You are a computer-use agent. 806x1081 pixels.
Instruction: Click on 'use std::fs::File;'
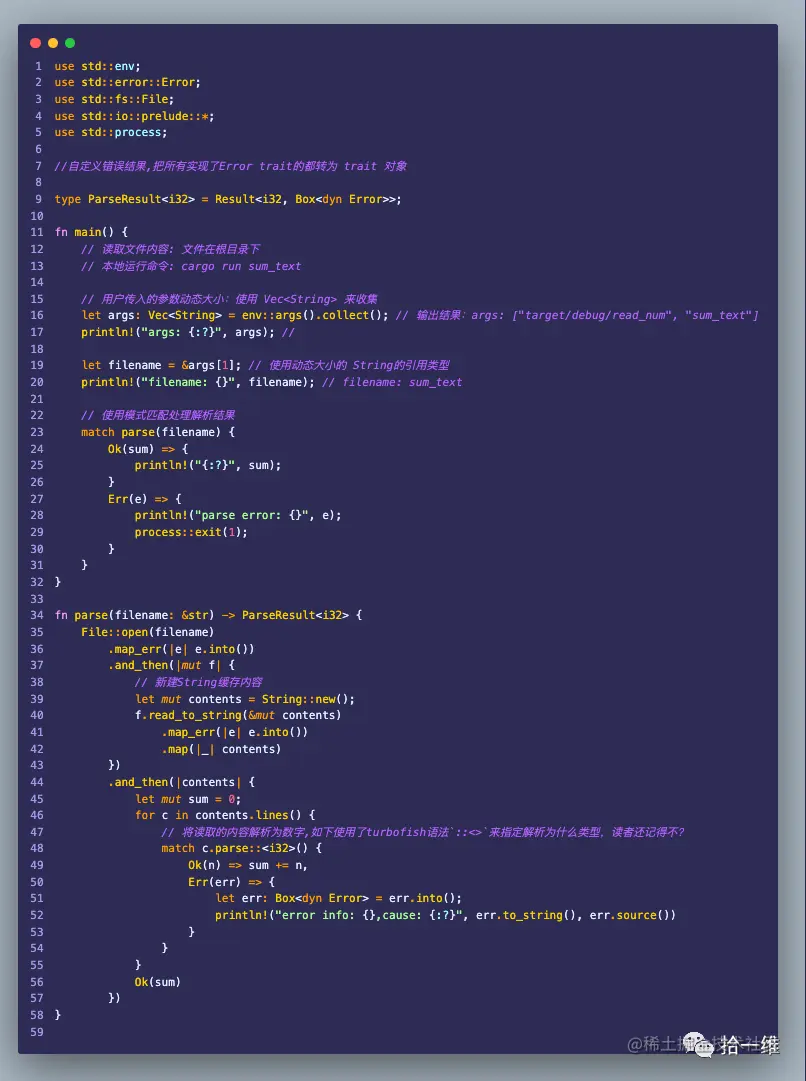coord(114,99)
